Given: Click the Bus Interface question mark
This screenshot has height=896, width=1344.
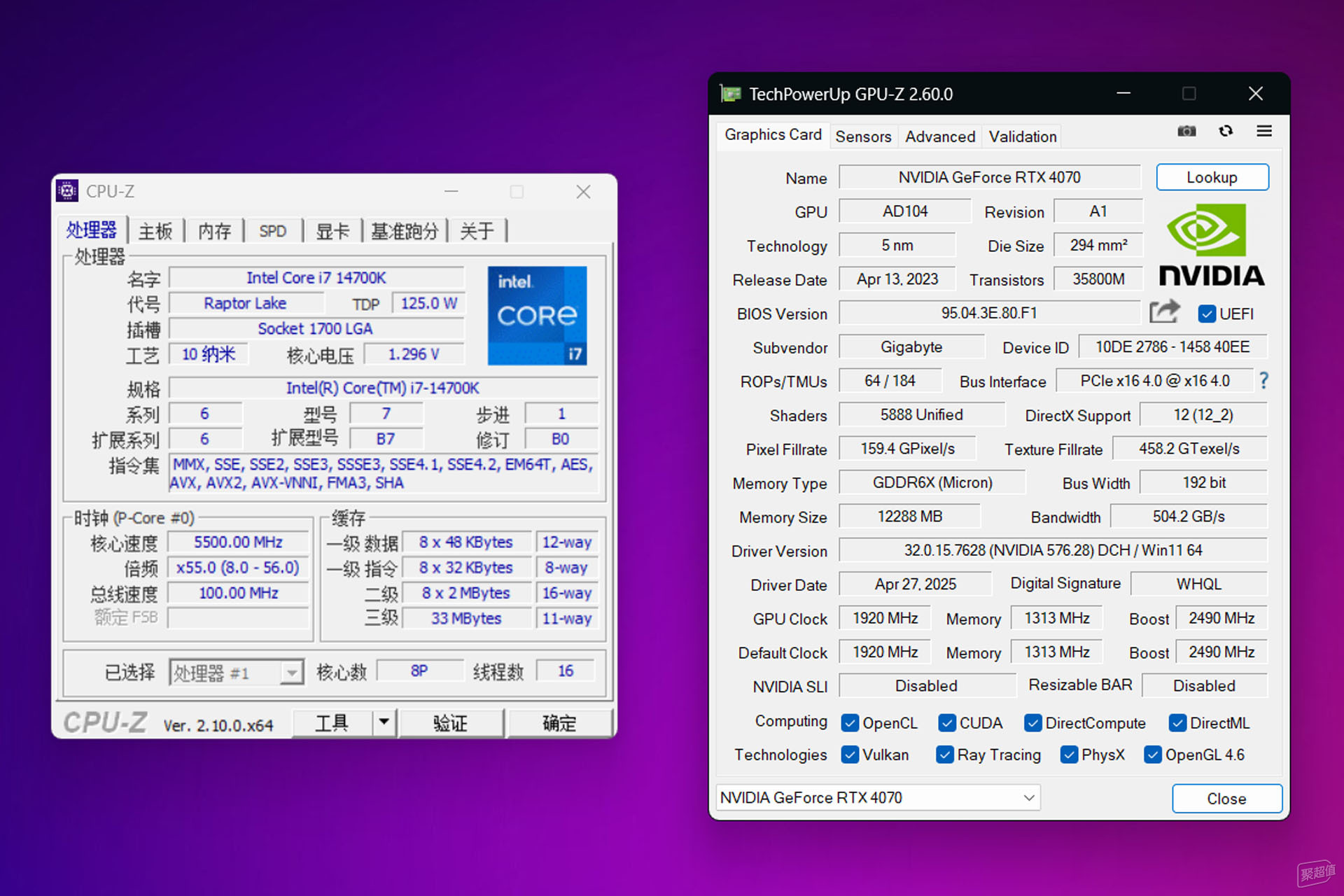Looking at the screenshot, I should pyautogui.click(x=1263, y=381).
